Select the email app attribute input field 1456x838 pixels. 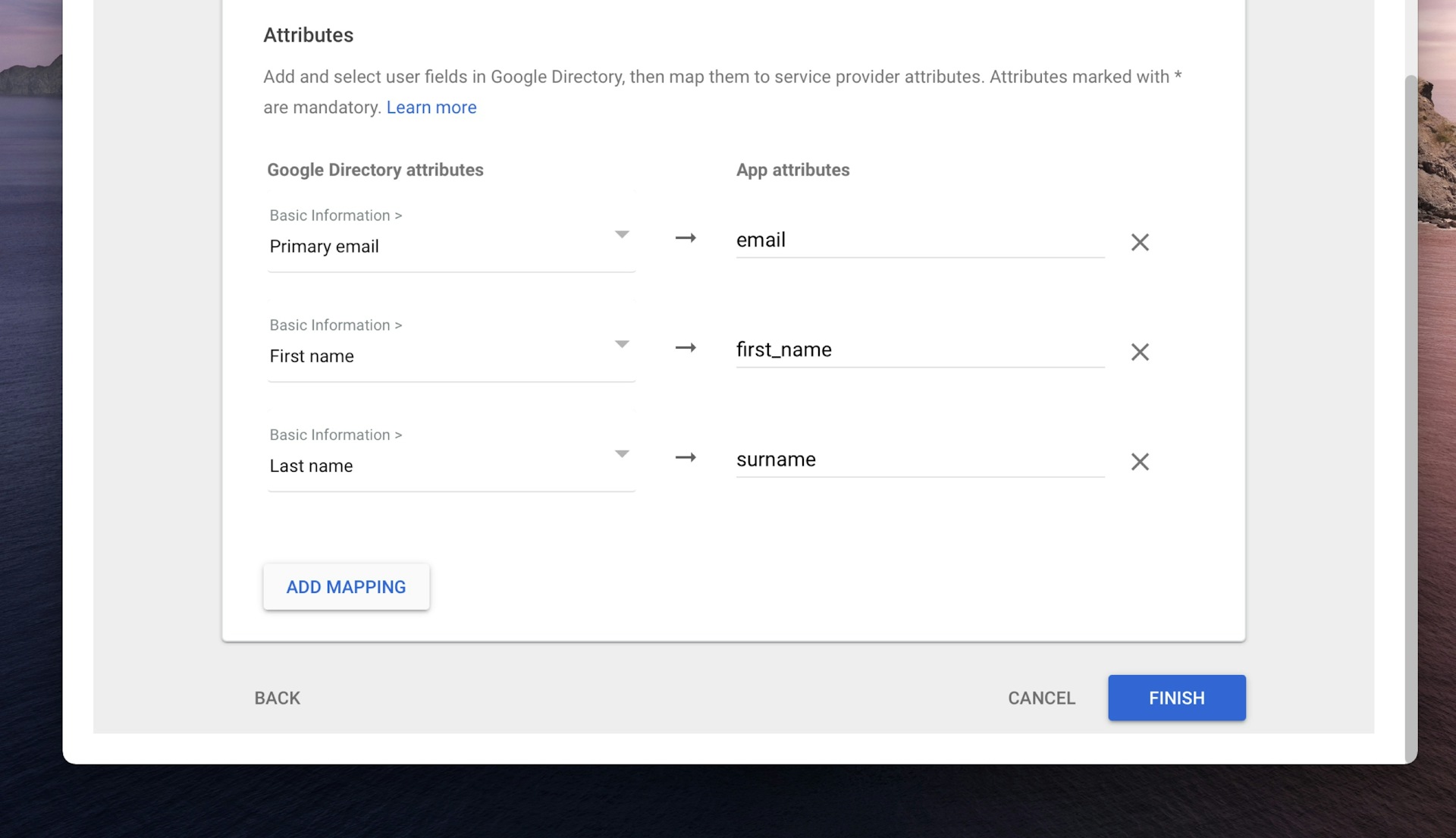tap(920, 240)
